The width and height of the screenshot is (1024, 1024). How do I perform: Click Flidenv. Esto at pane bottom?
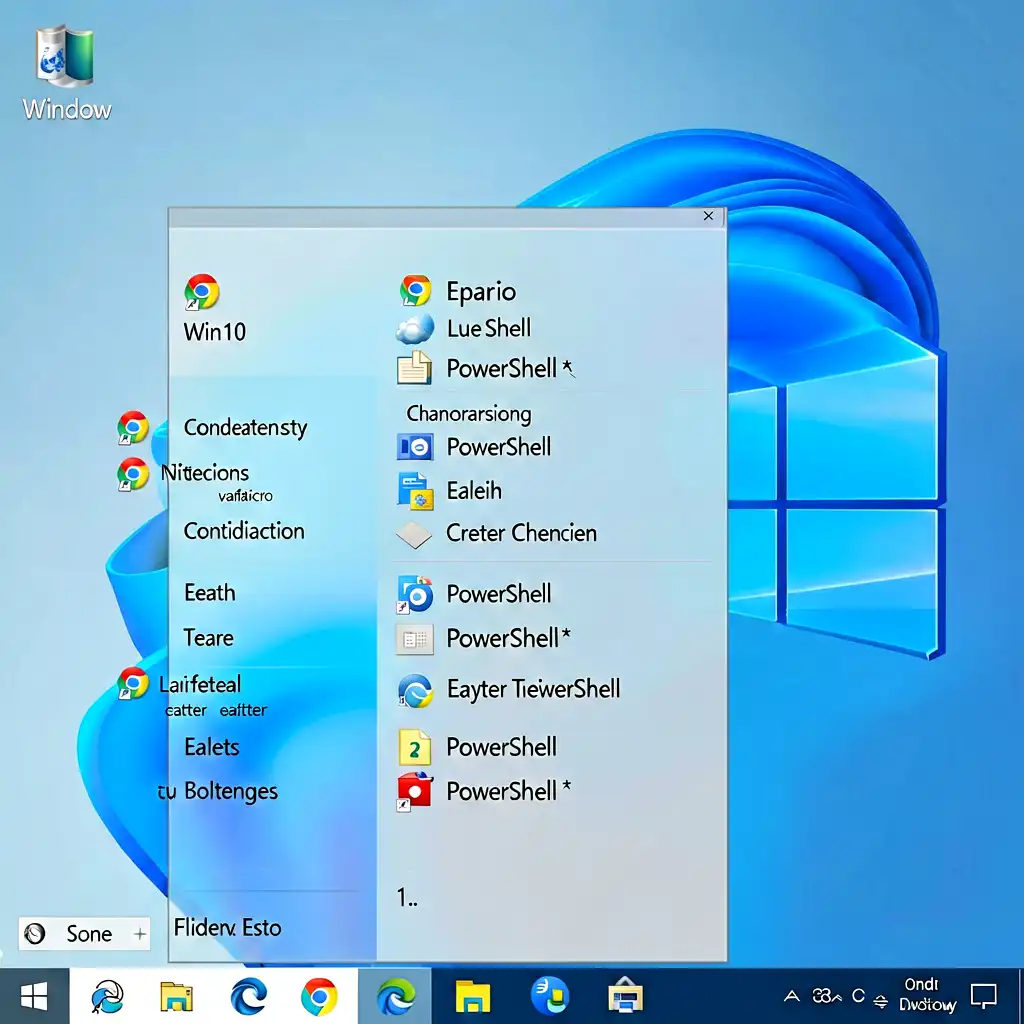[x=227, y=928]
